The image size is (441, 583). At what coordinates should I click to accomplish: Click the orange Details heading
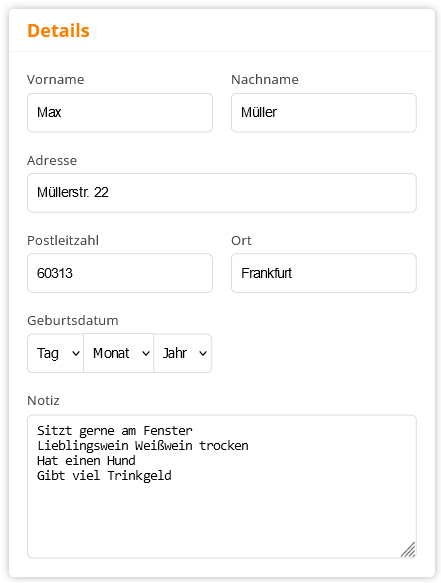pos(58,30)
